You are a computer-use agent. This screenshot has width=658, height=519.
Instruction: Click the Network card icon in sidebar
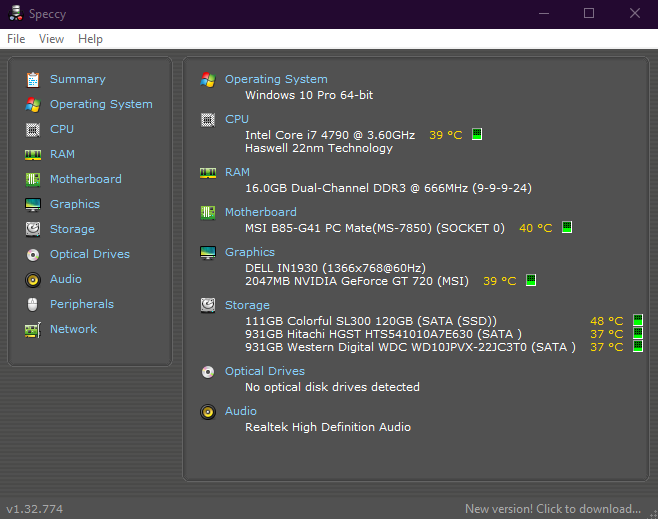[x=33, y=330]
